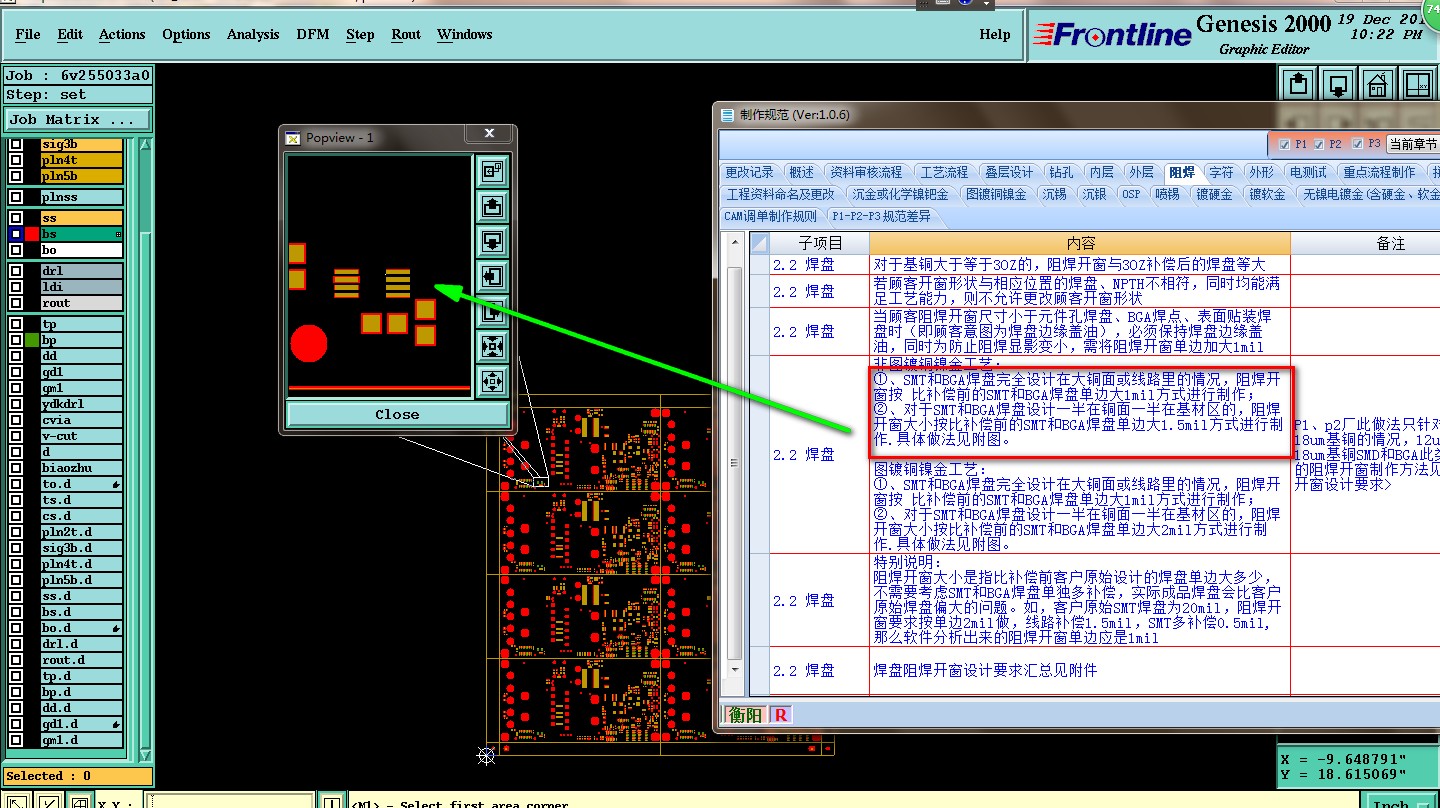Open the Actions menu
Viewport: 1440px width, 808px height.
tap(122, 34)
